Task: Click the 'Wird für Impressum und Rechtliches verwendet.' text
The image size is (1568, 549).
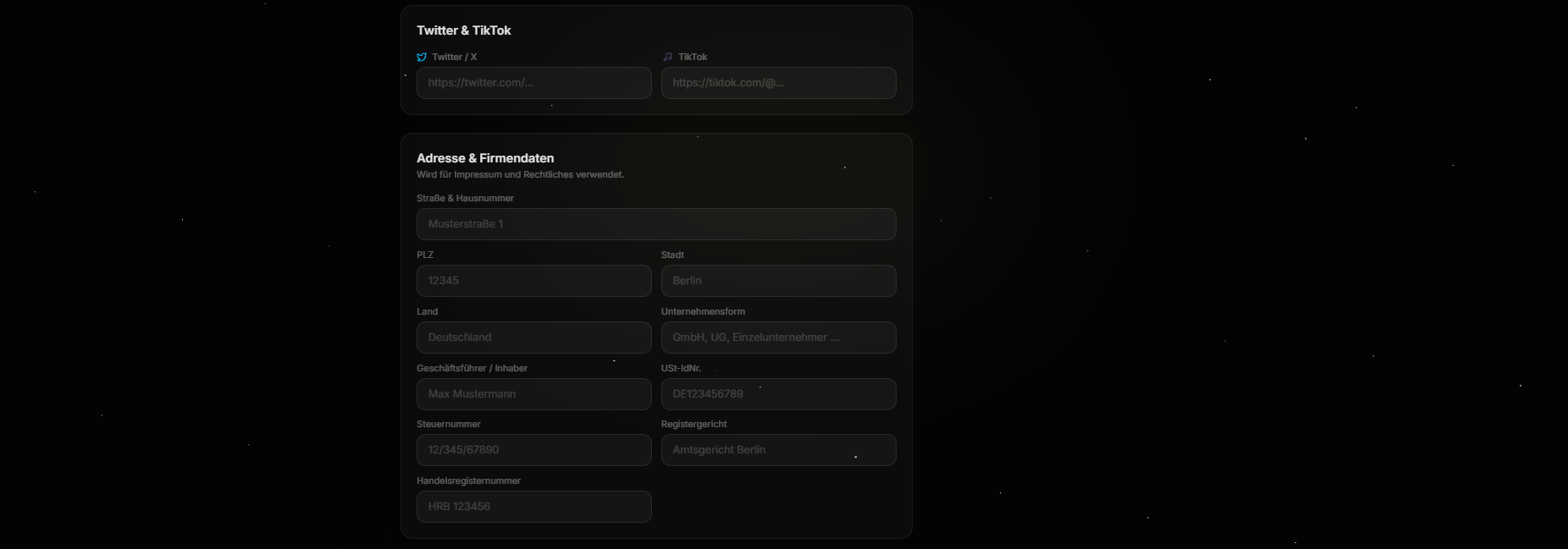Action: (520, 175)
